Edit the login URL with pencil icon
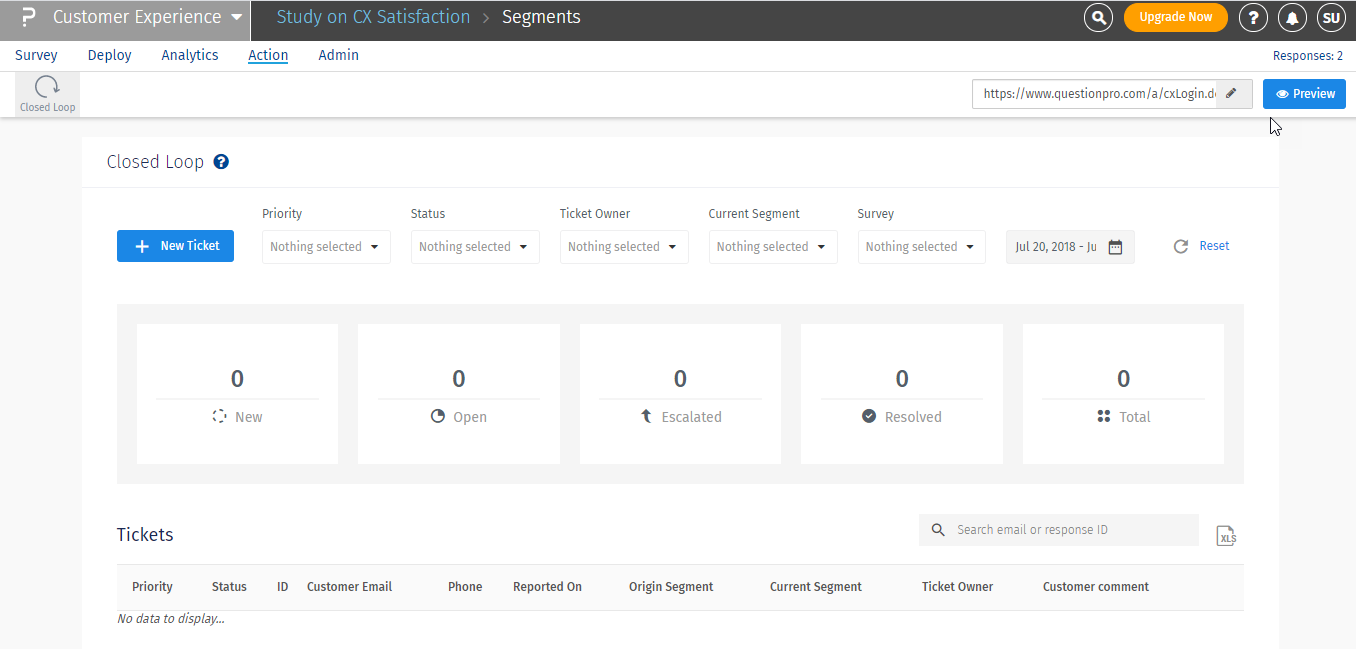1356x649 pixels. point(1233,94)
